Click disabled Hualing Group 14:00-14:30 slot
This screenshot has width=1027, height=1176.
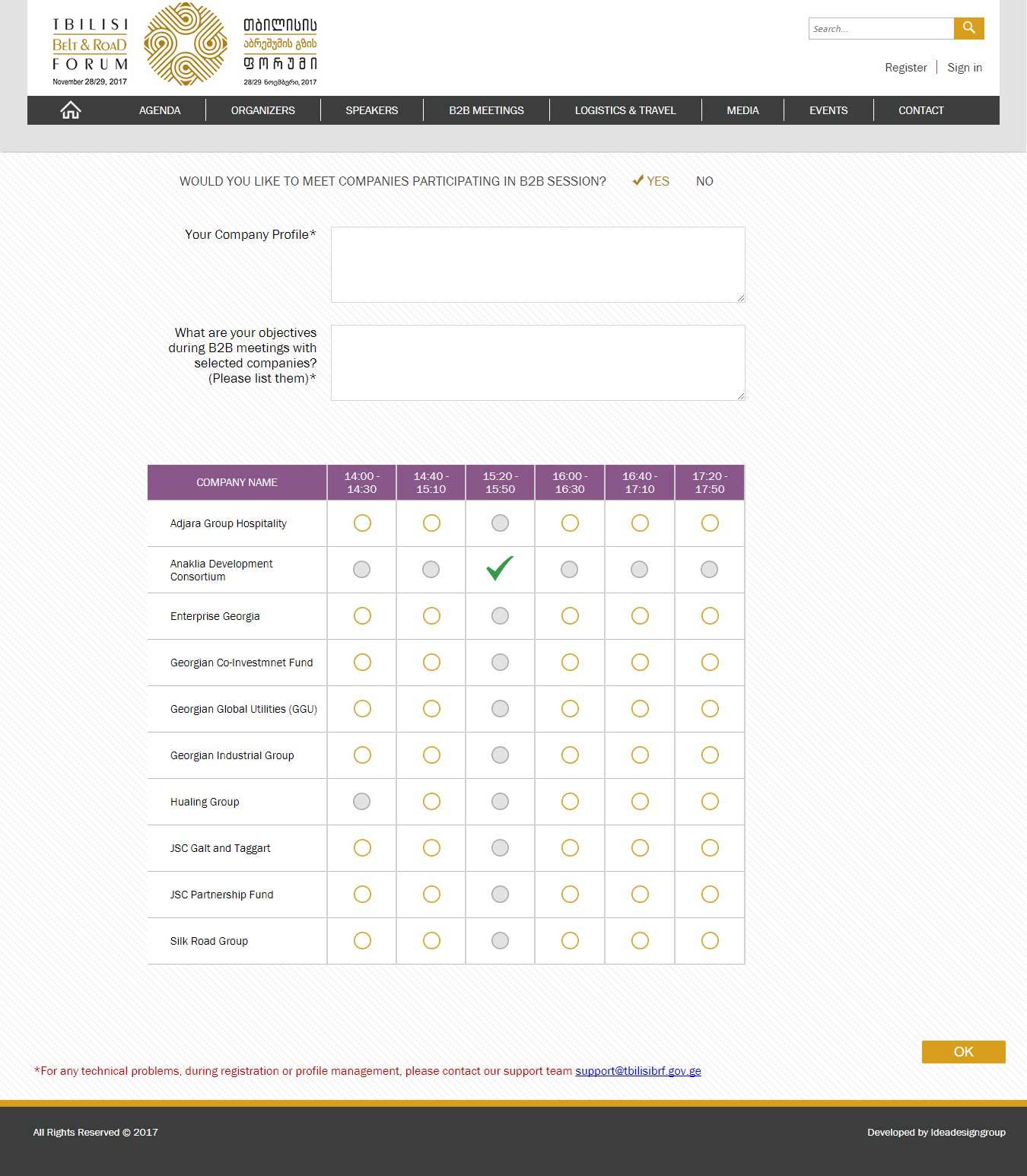[362, 801]
